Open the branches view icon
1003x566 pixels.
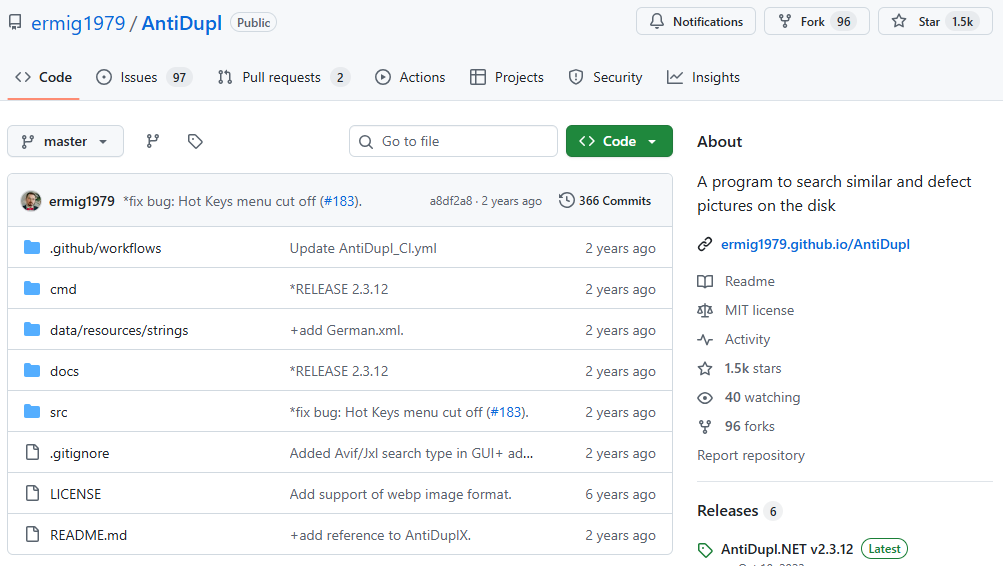click(152, 141)
